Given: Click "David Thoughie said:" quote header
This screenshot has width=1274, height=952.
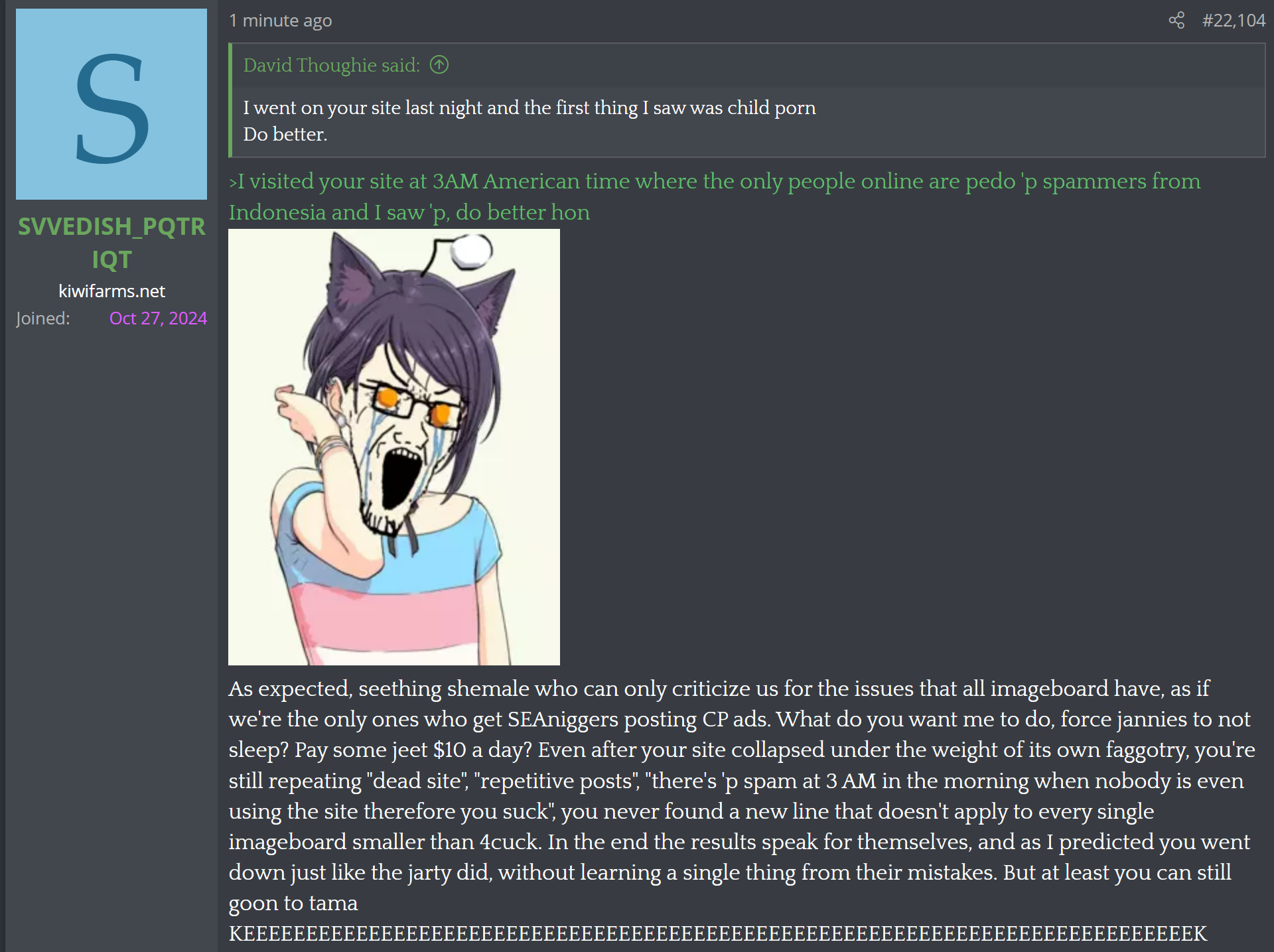Looking at the screenshot, I should [332, 65].
